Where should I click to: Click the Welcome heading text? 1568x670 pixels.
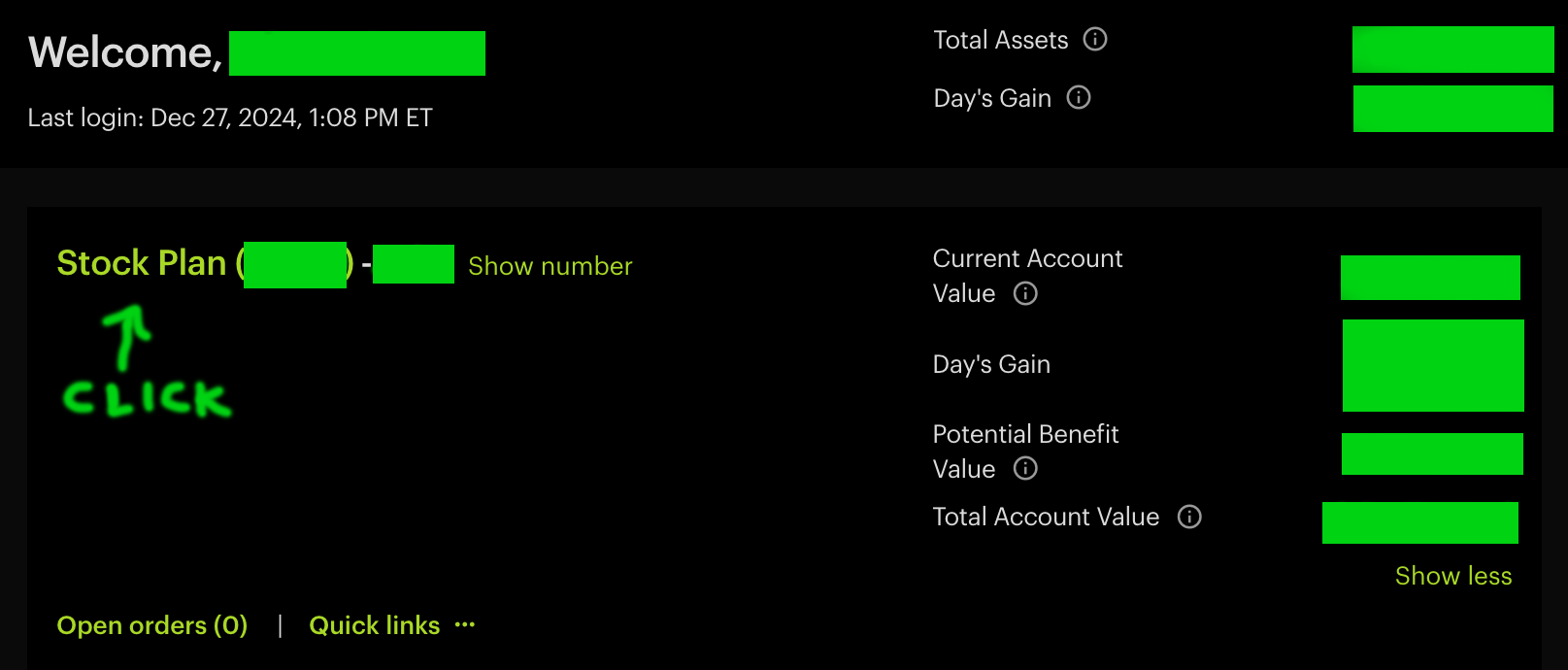point(125,52)
